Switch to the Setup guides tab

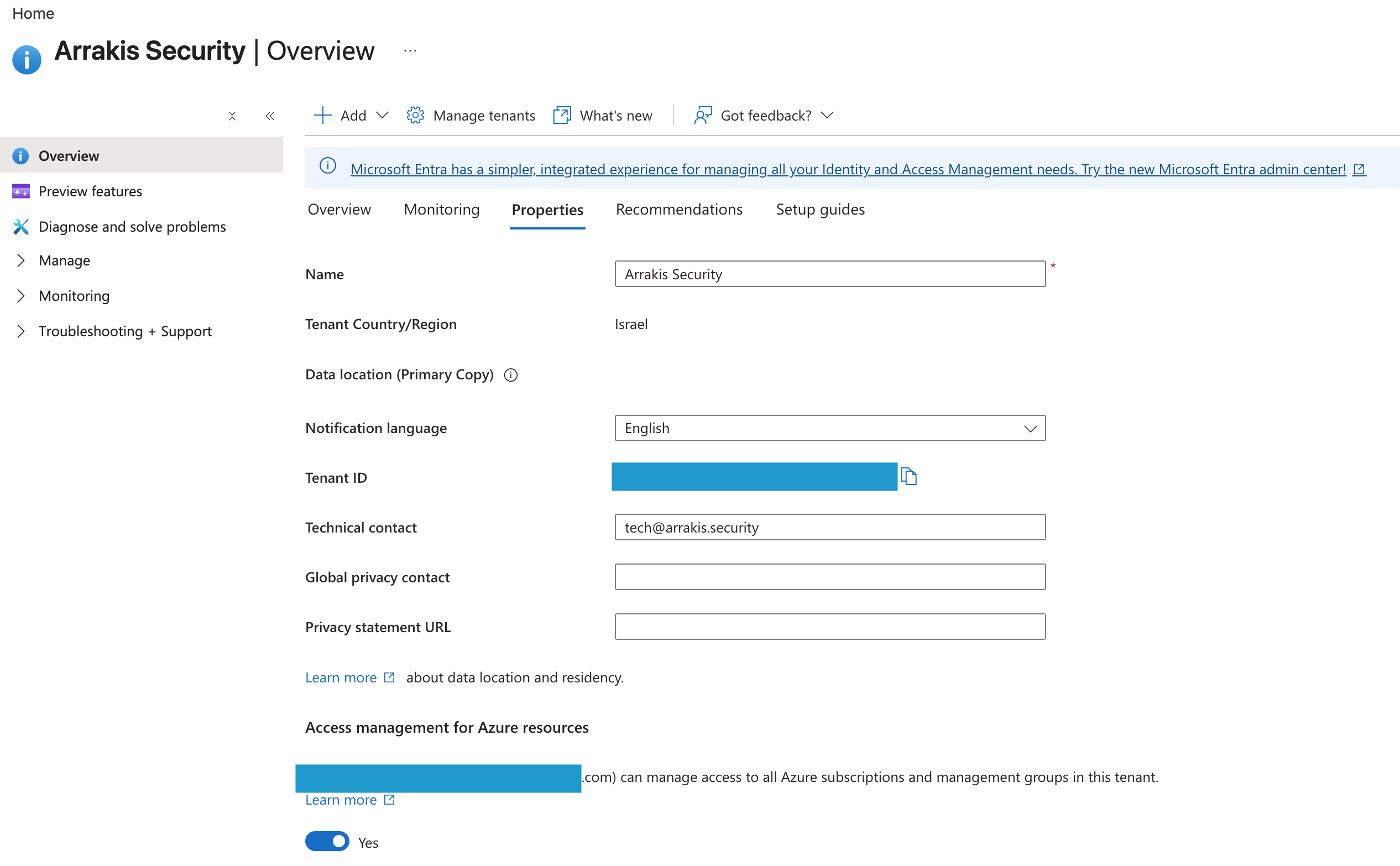(x=820, y=210)
